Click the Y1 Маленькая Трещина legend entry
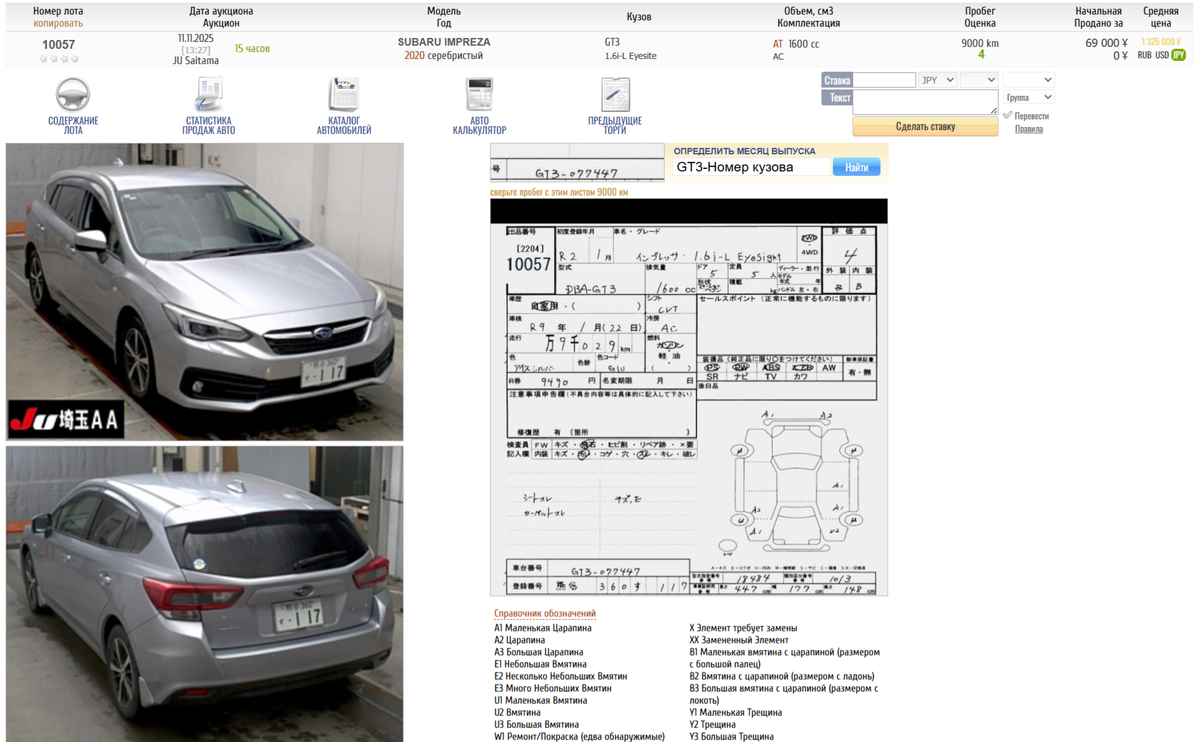 coord(736,712)
